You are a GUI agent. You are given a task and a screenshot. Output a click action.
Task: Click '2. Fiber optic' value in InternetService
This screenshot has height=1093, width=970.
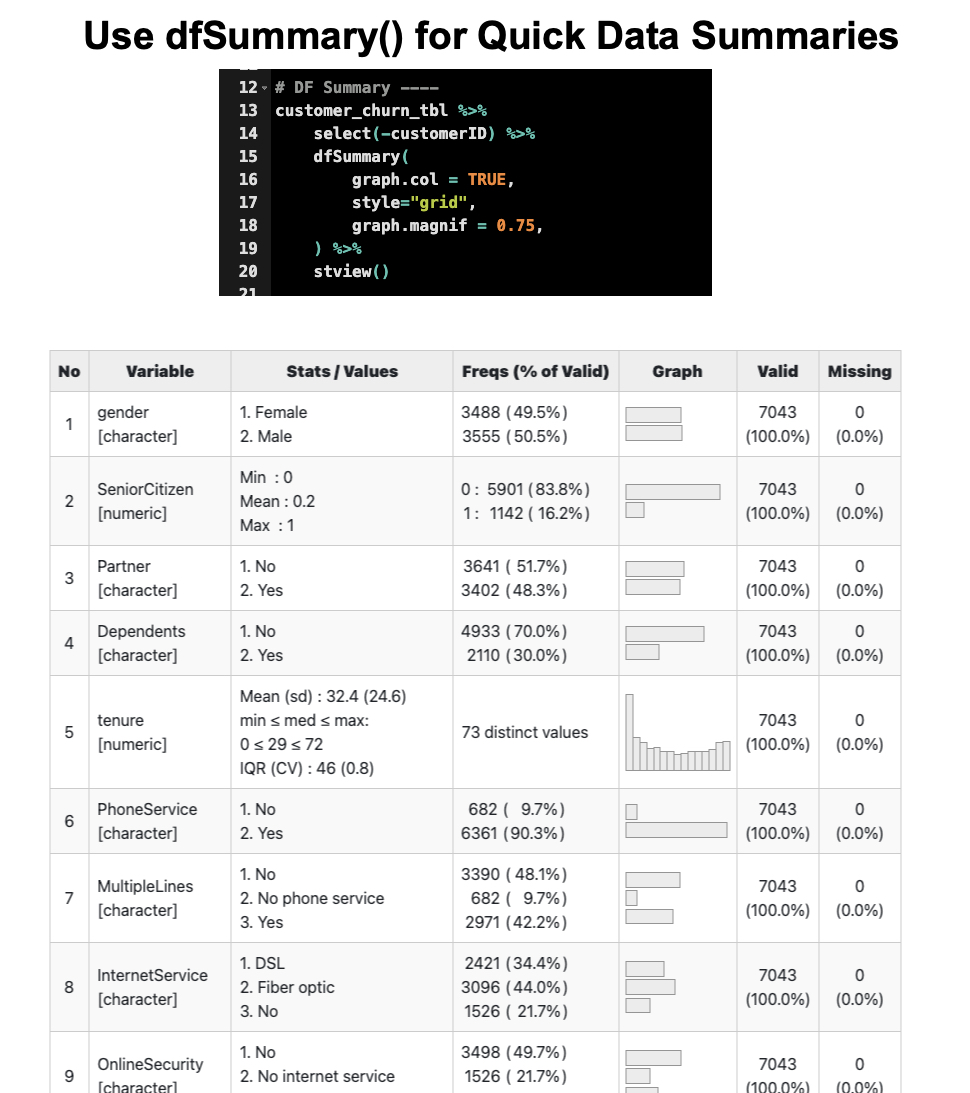click(x=287, y=988)
